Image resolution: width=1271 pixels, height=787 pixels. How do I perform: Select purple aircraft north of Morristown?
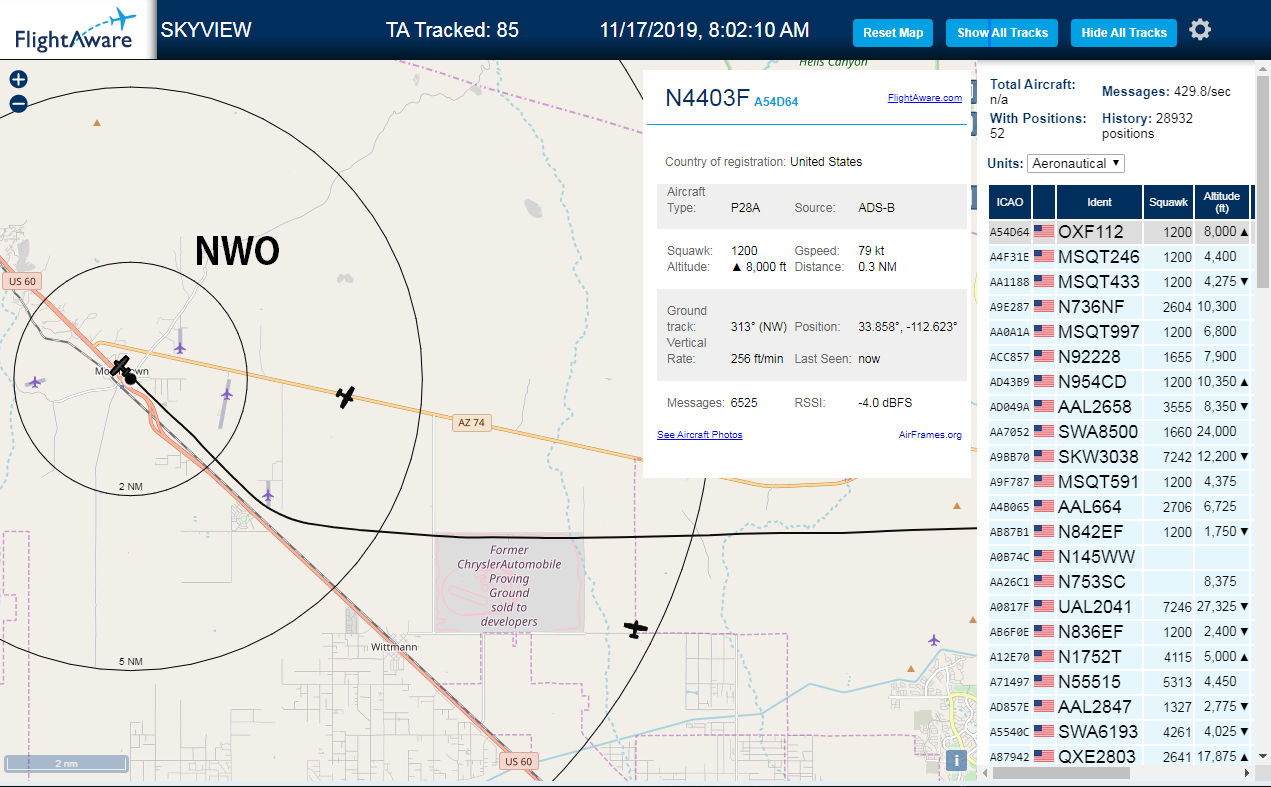(179, 347)
